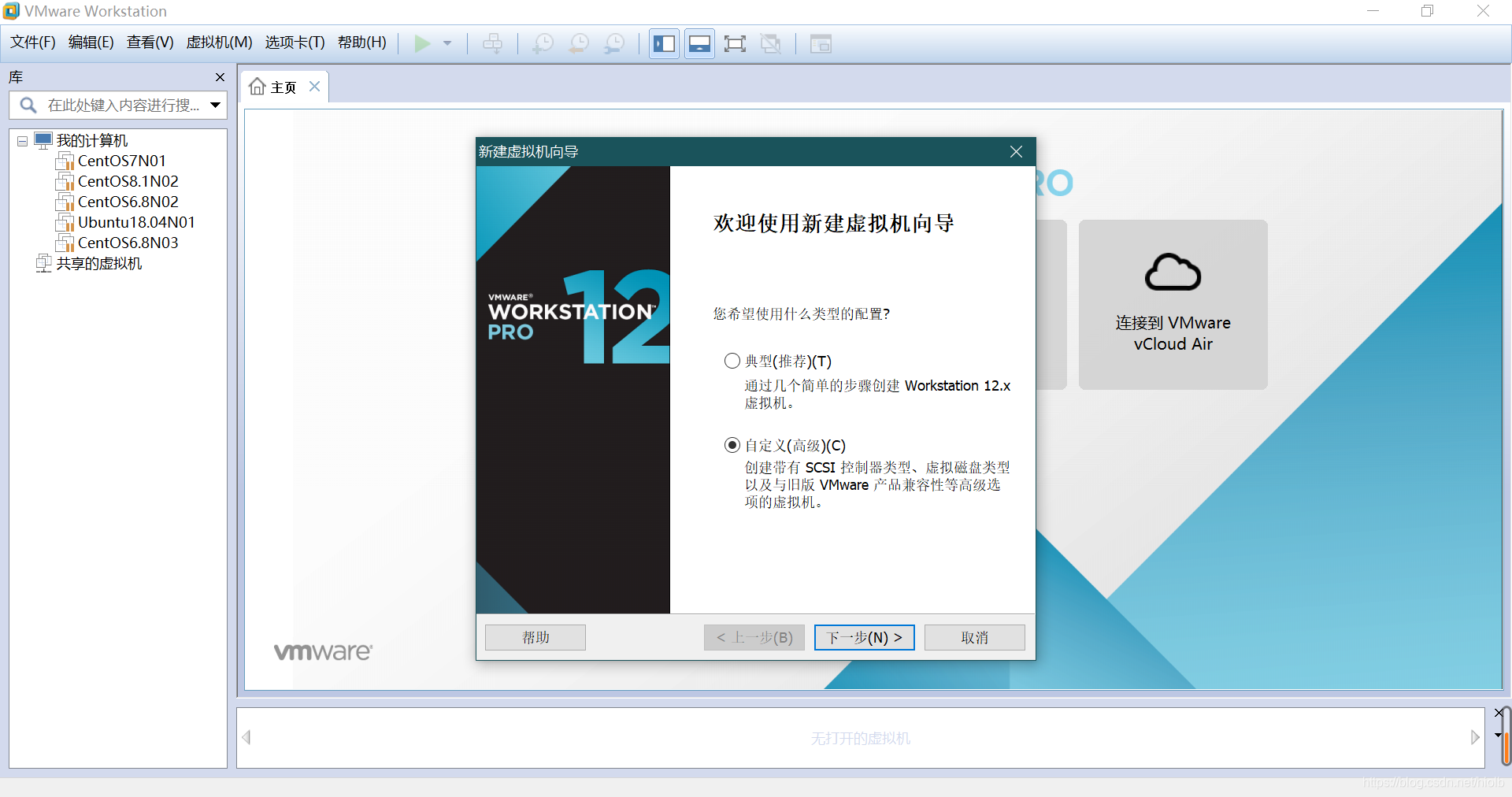Select the 典型(推荐)(T) radio option
This screenshot has height=797, width=1512.
click(732, 361)
